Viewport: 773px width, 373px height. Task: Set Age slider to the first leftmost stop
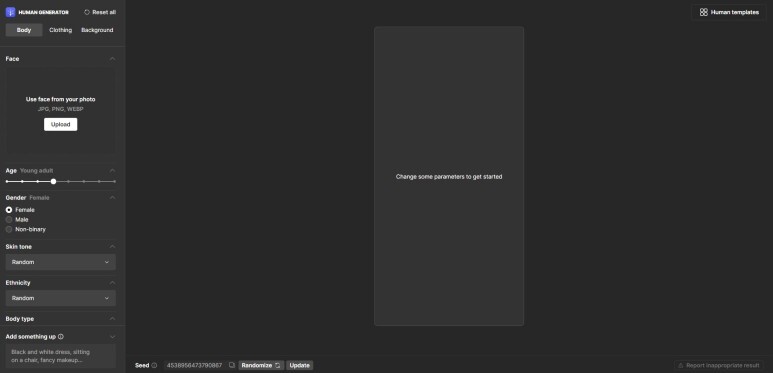(x=7, y=181)
